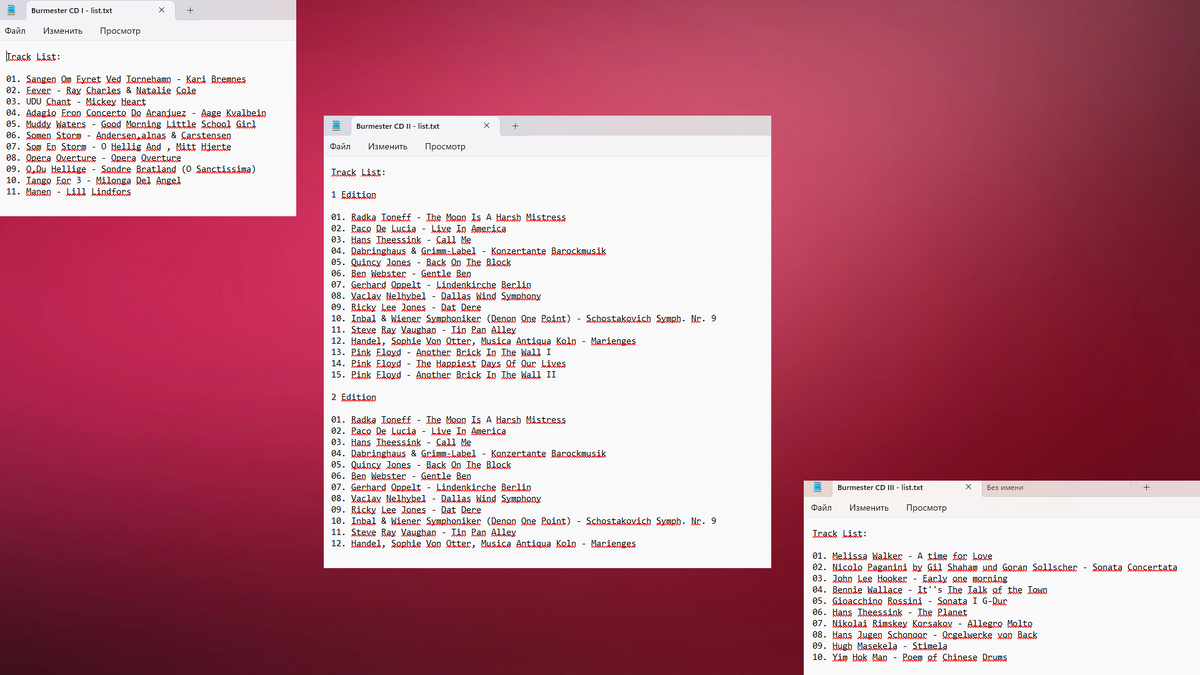Click the 'John Lee Hooker - Early one morning' line
The image size is (1200, 675).
910,578
